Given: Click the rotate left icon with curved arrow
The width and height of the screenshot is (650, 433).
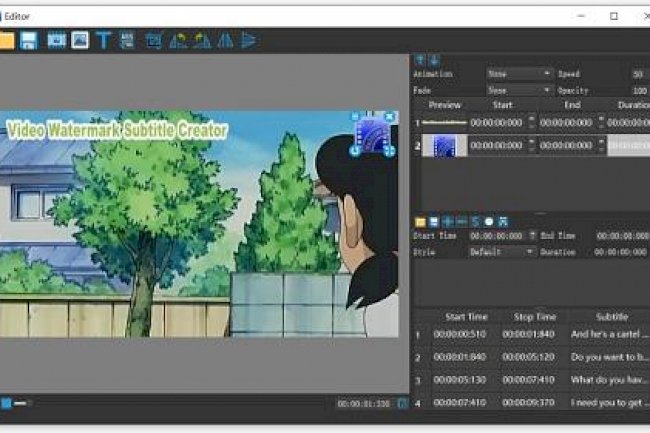Looking at the screenshot, I should pos(179,41).
